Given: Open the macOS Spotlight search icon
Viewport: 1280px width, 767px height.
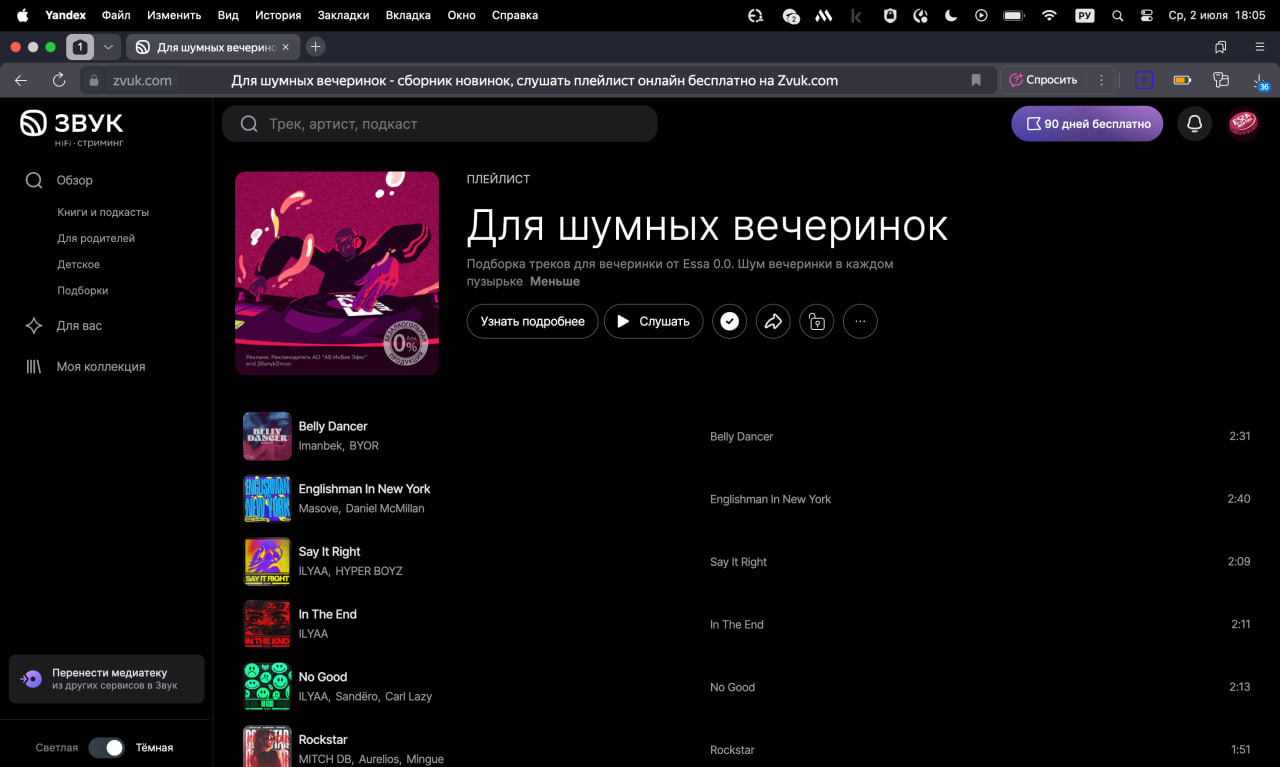Looking at the screenshot, I should pyautogui.click(x=1117, y=15).
